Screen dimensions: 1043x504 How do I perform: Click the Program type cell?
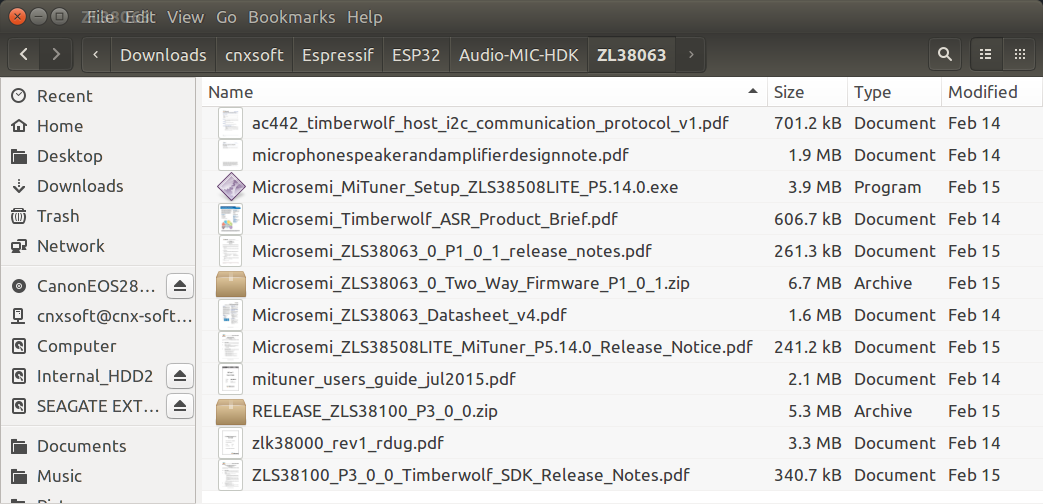887,188
